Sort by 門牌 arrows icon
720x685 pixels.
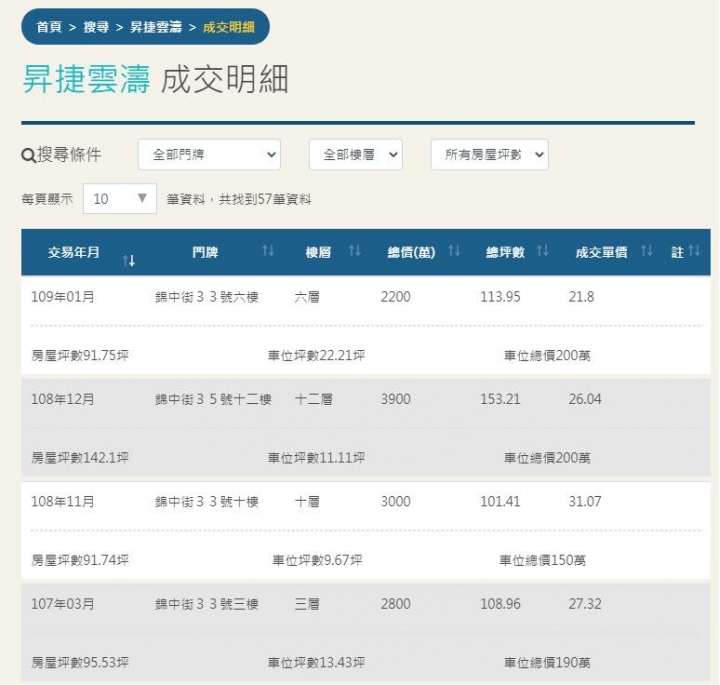click(x=268, y=251)
